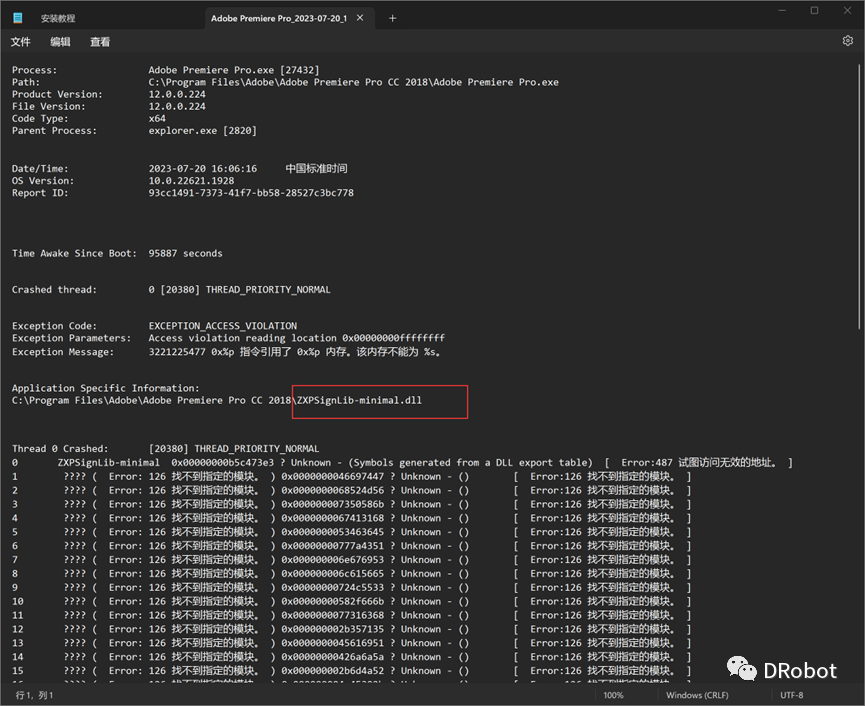The width and height of the screenshot is (865, 706).
Task: Open the 文件 menu
Action: click(21, 42)
